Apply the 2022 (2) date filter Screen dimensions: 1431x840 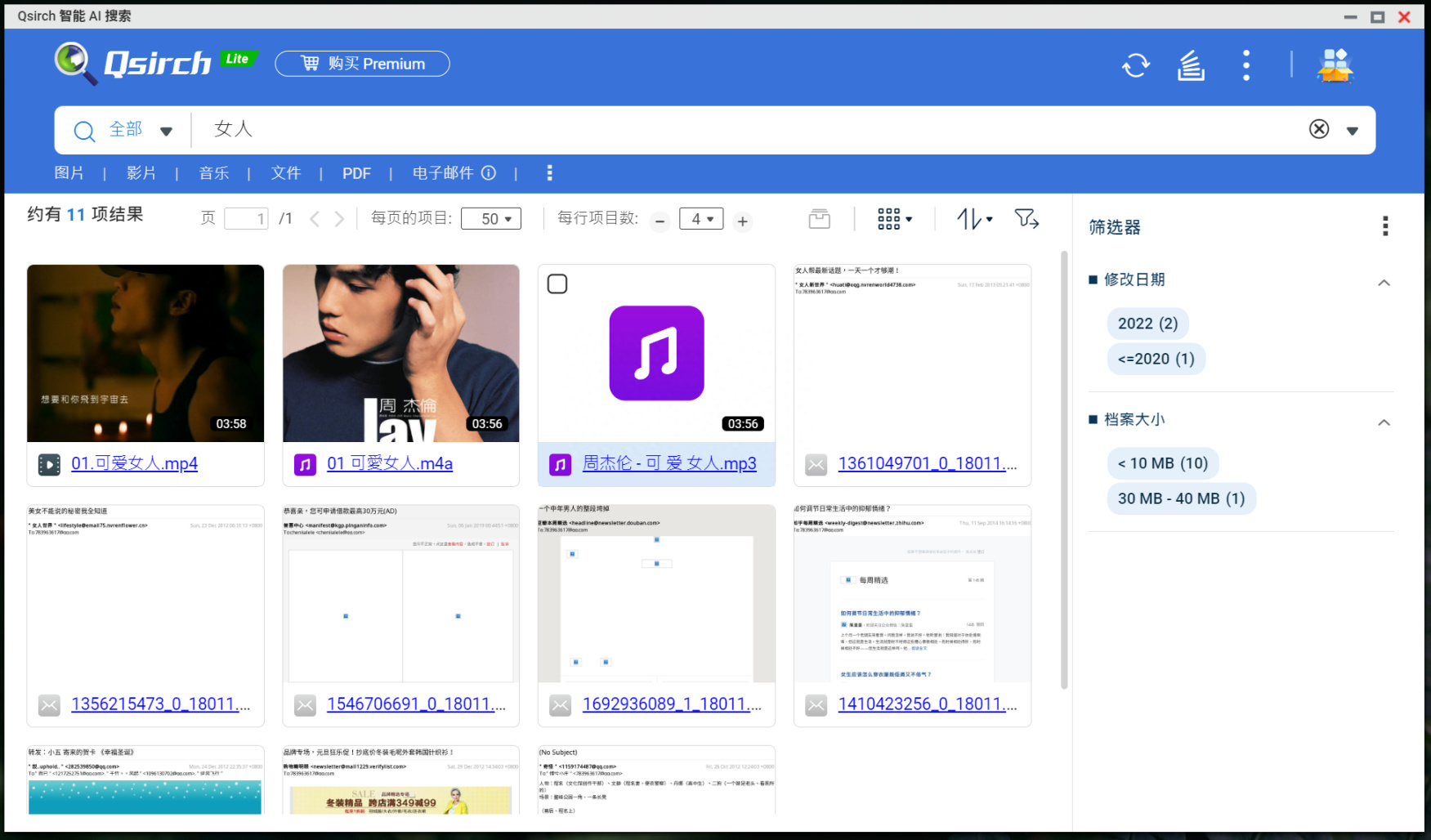1147,324
